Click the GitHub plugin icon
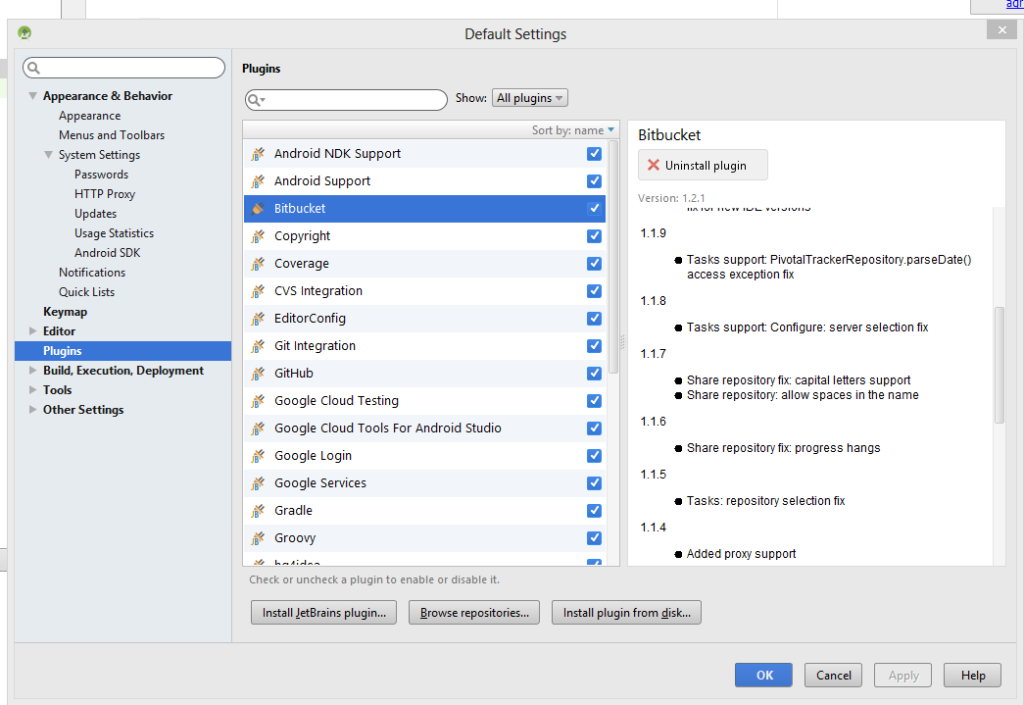The image size is (1024, 705). 257,373
